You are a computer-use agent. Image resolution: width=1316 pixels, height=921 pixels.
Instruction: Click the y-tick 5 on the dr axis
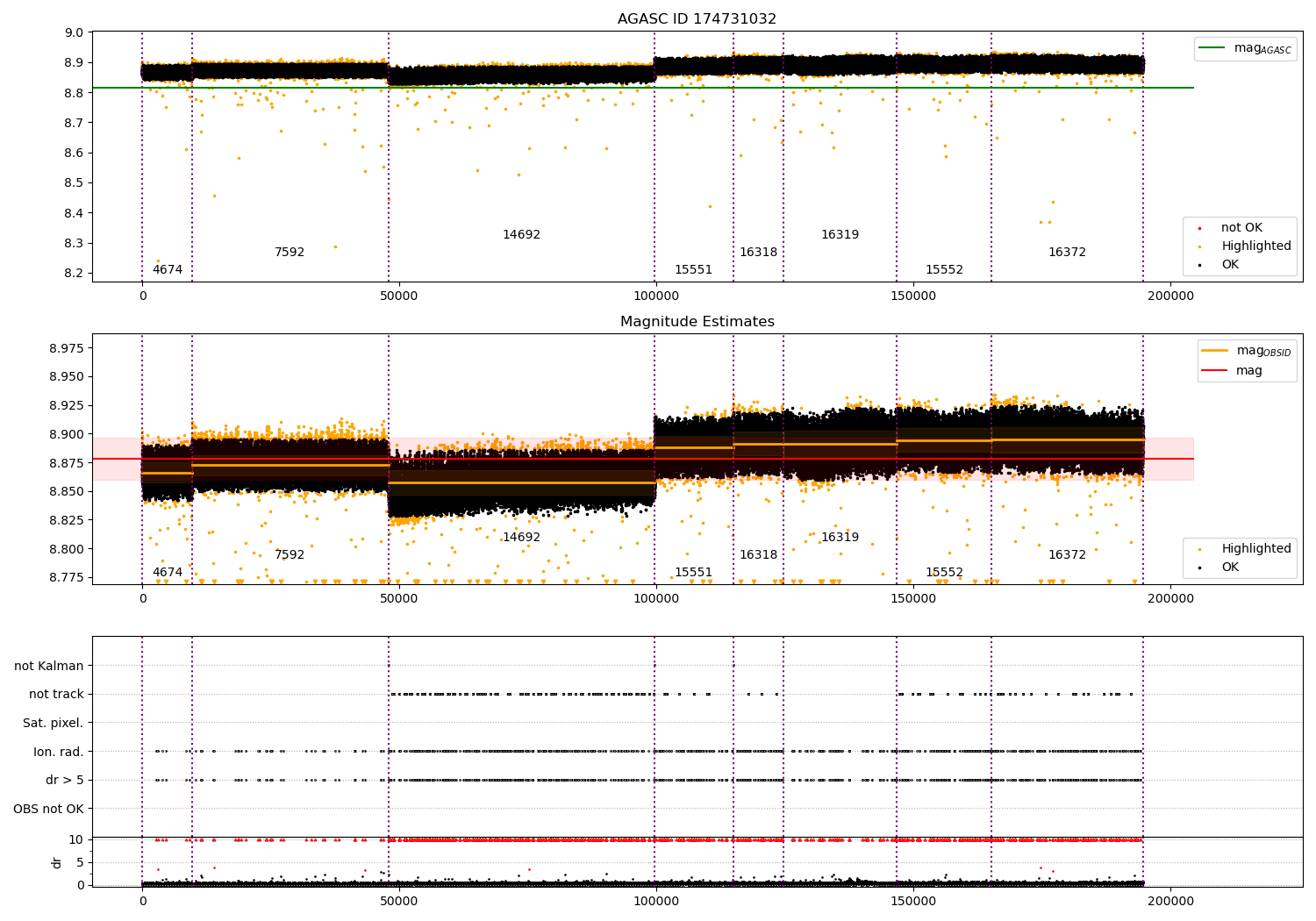80,863
